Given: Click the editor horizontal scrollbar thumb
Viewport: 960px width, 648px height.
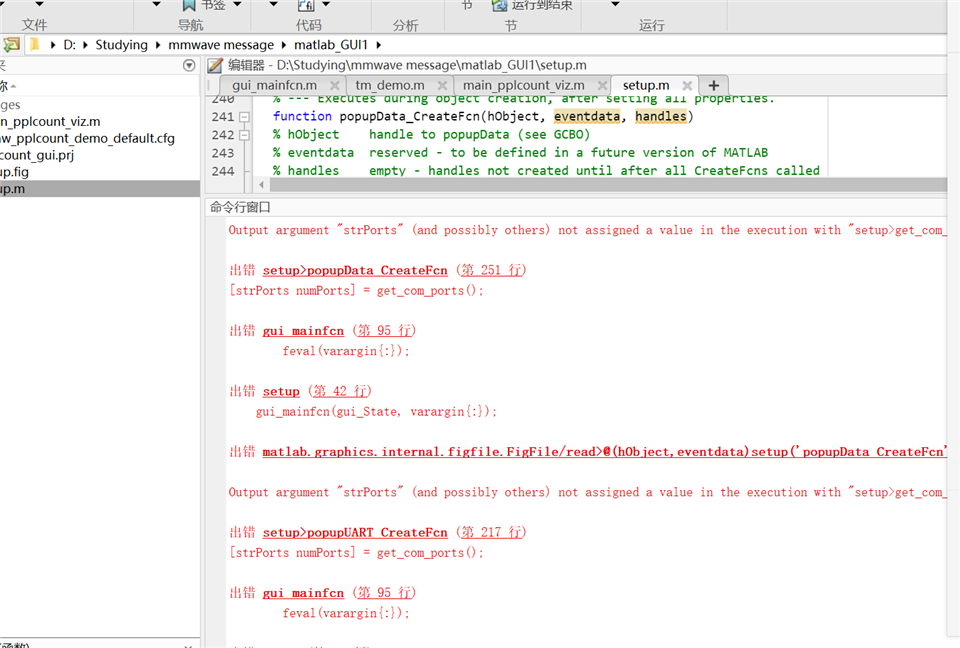Looking at the screenshot, I should (607, 184).
